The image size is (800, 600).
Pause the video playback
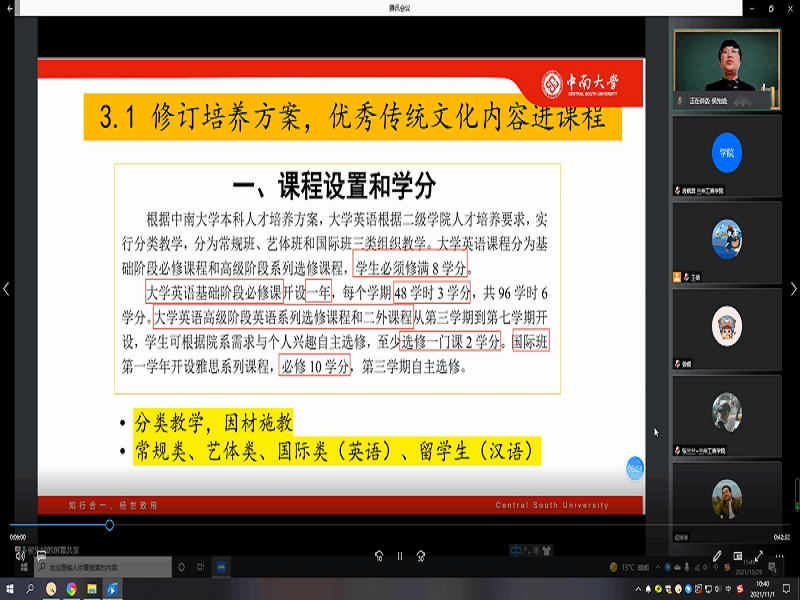400,556
